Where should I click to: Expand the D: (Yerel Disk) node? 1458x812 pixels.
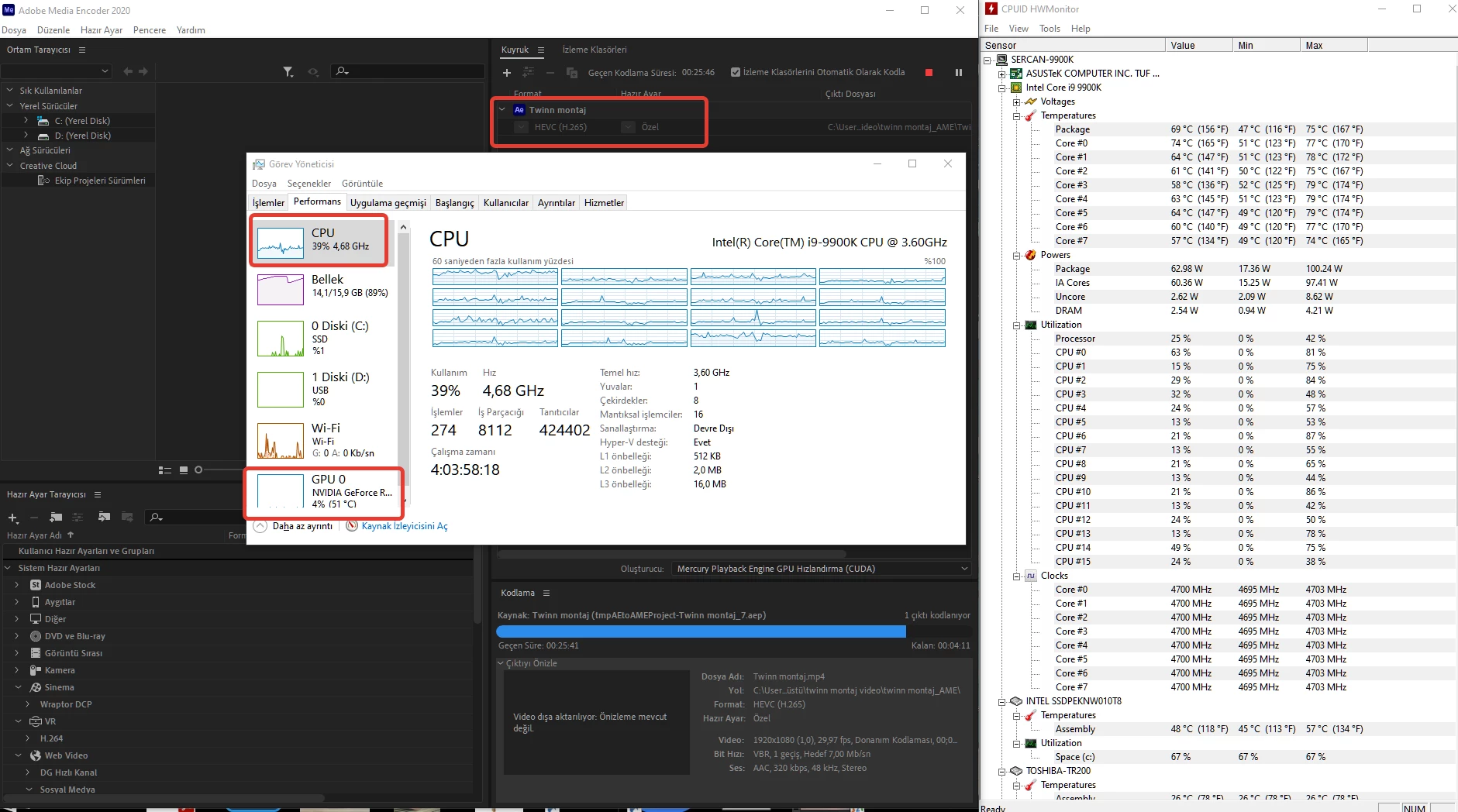26,136
